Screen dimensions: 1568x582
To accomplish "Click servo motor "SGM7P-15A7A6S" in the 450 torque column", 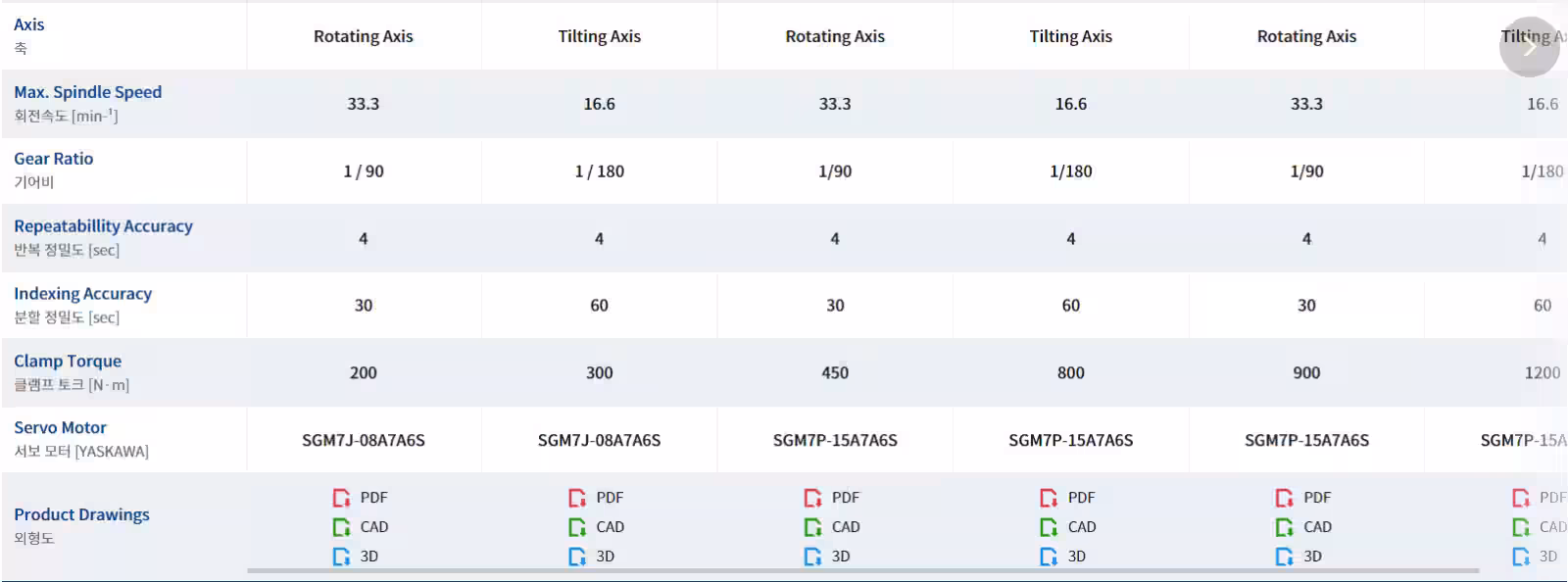I will [835, 441].
